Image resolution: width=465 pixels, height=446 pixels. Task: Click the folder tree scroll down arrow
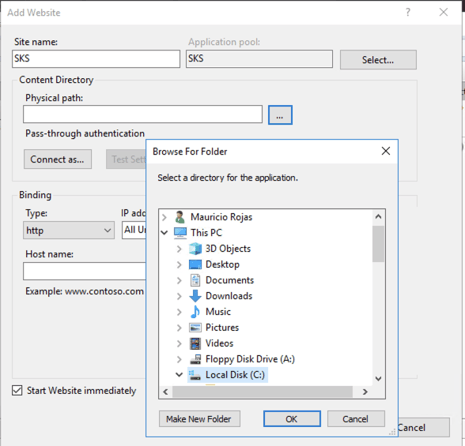coord(378,379)
